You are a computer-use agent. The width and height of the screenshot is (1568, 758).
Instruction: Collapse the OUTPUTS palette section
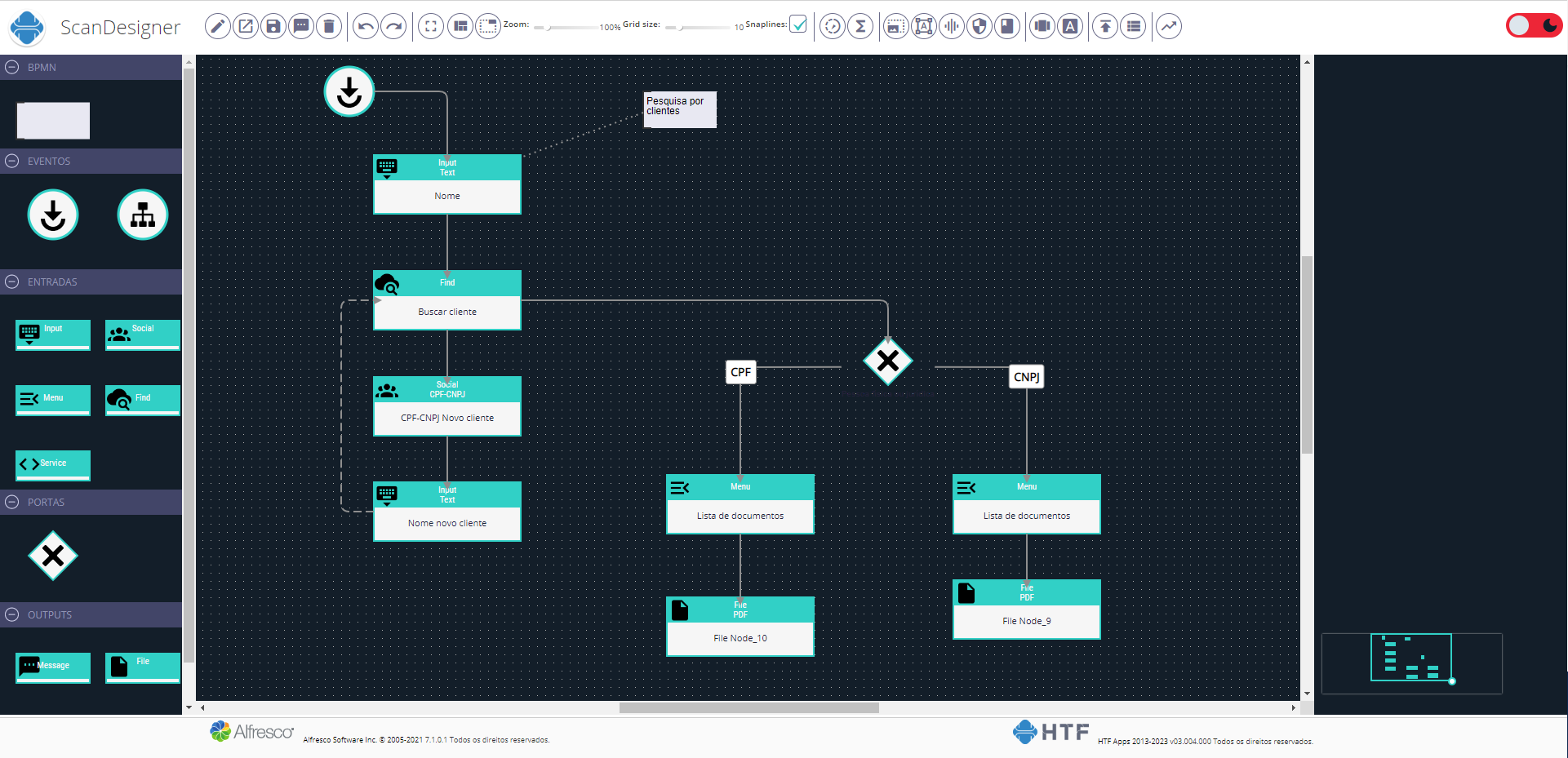12,615
